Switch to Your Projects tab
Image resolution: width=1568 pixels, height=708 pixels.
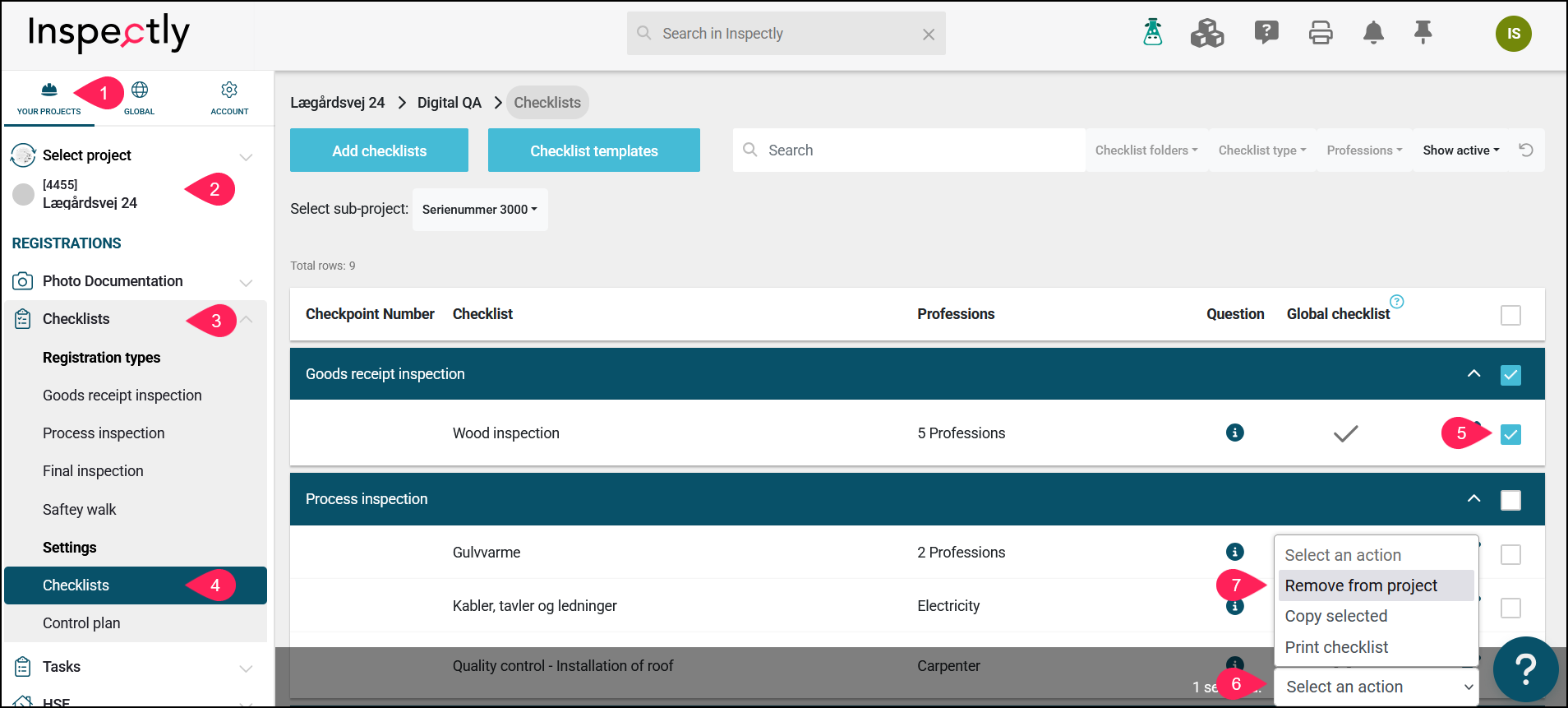tap(49, 99)
